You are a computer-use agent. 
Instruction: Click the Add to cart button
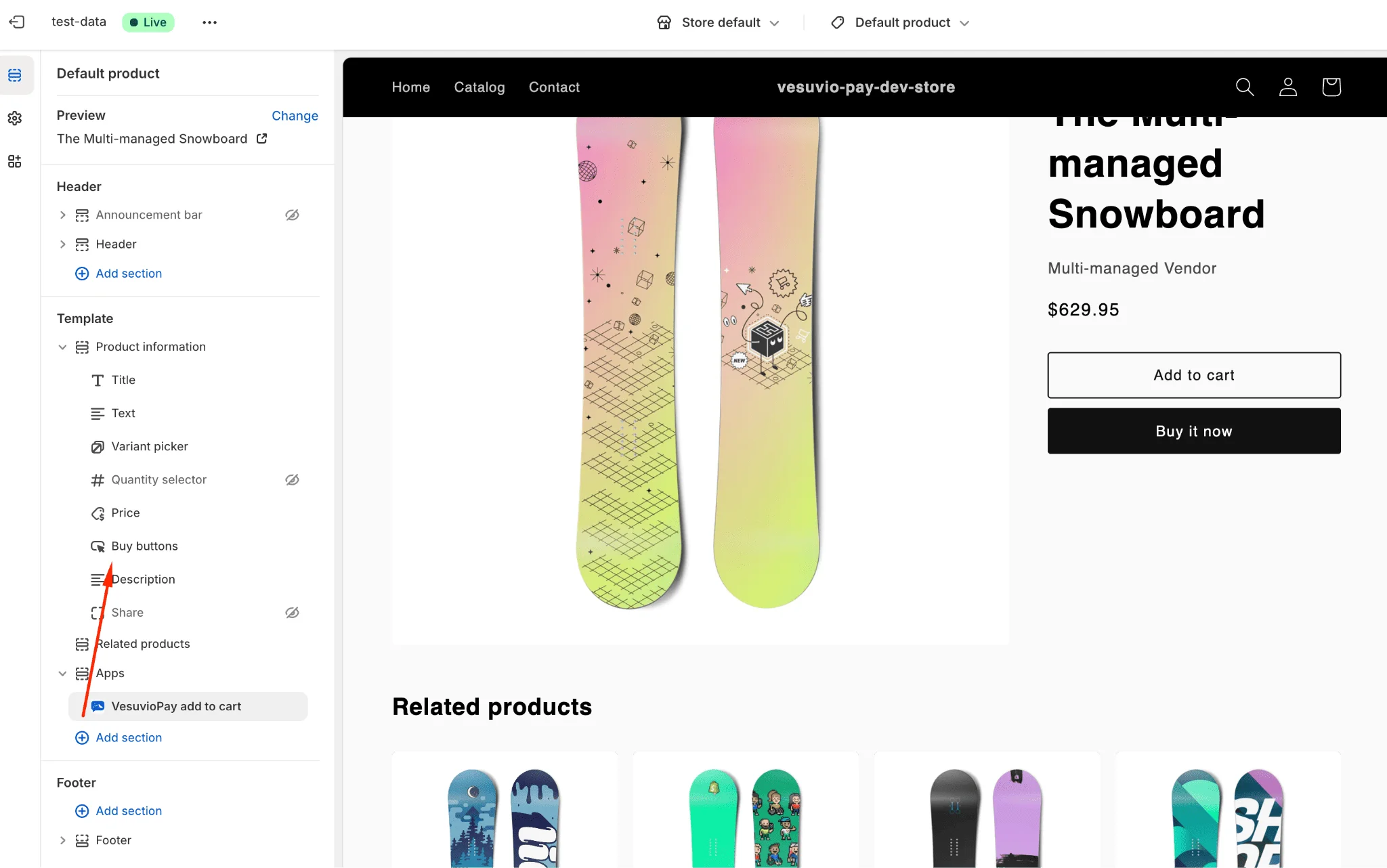(1193, 375)
